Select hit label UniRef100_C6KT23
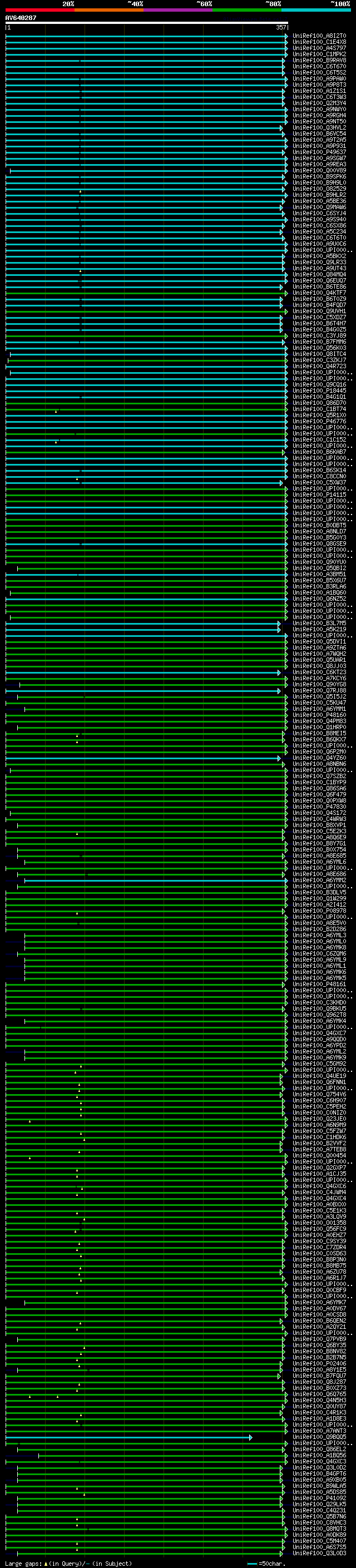Screen dimensions: 356x1568 [319, 672]
